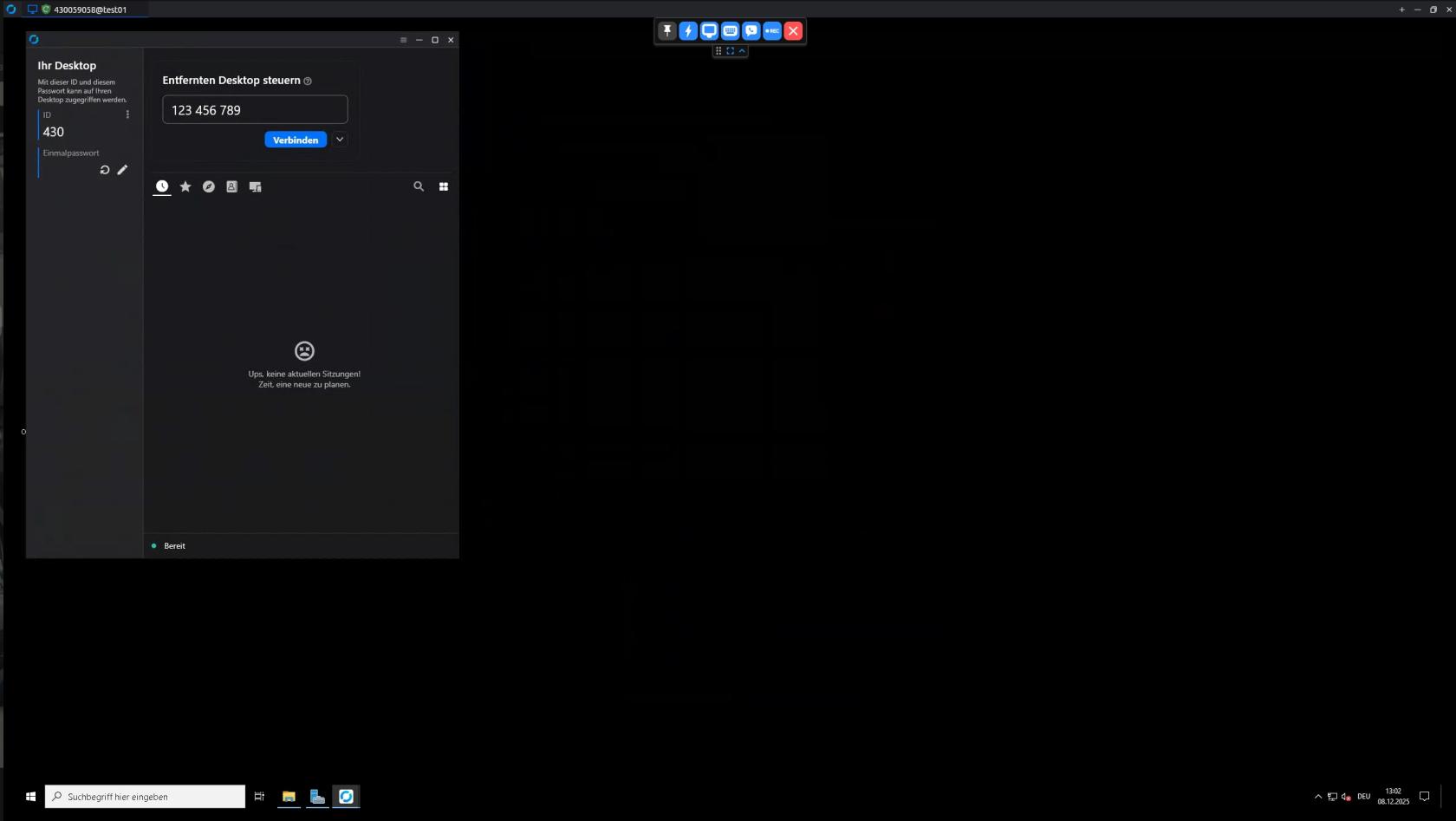Click the remote ID input field
This screenshot has width=1456, height=821.
[x=255, y=110]
